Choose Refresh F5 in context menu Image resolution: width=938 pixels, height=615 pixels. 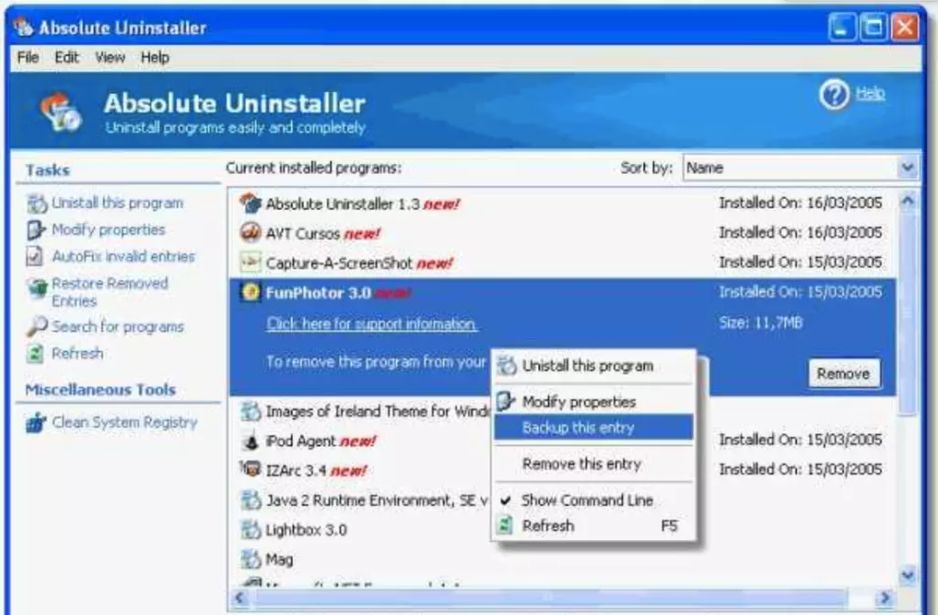(x=593, y=526)
